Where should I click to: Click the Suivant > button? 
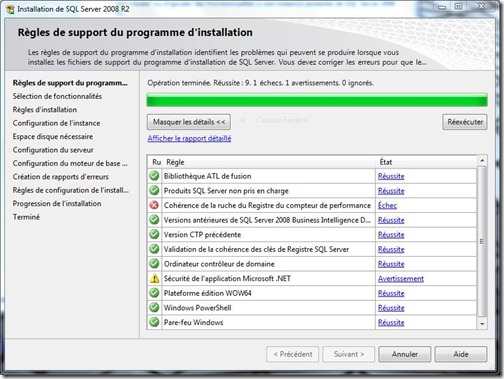[349, 354]
